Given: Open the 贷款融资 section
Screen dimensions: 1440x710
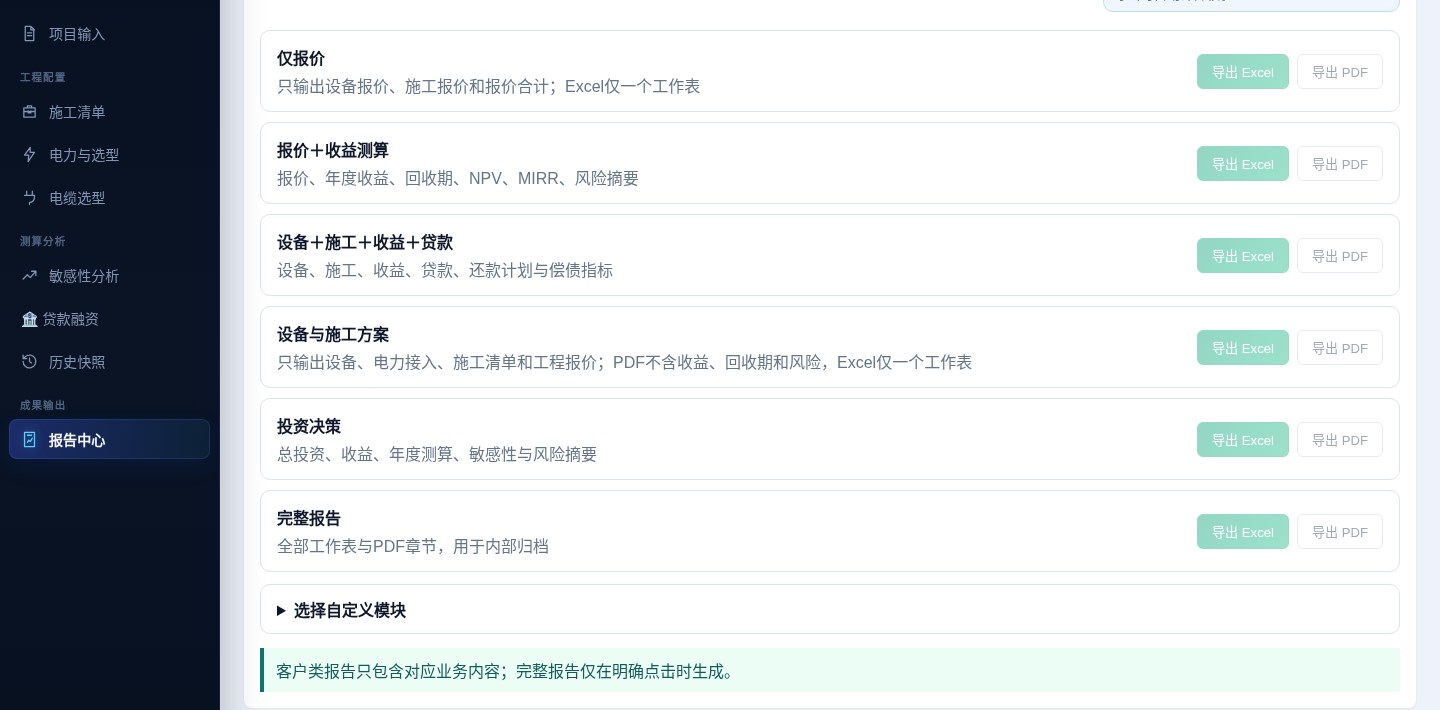Looking at the screenshot, I should coord(110,319).
